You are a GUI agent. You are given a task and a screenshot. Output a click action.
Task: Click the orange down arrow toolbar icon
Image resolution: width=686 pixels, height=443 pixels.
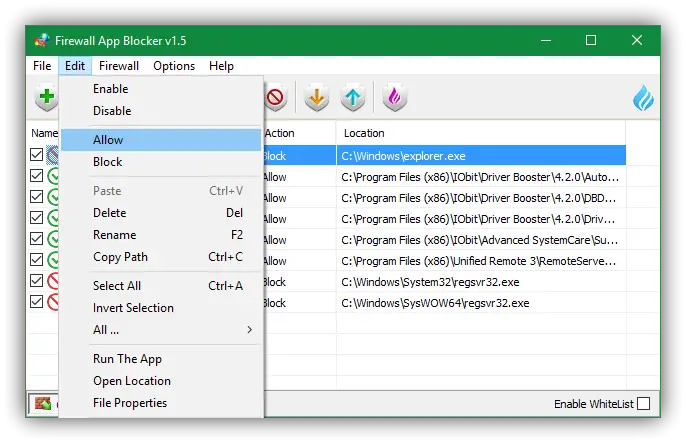pos(317,97)
